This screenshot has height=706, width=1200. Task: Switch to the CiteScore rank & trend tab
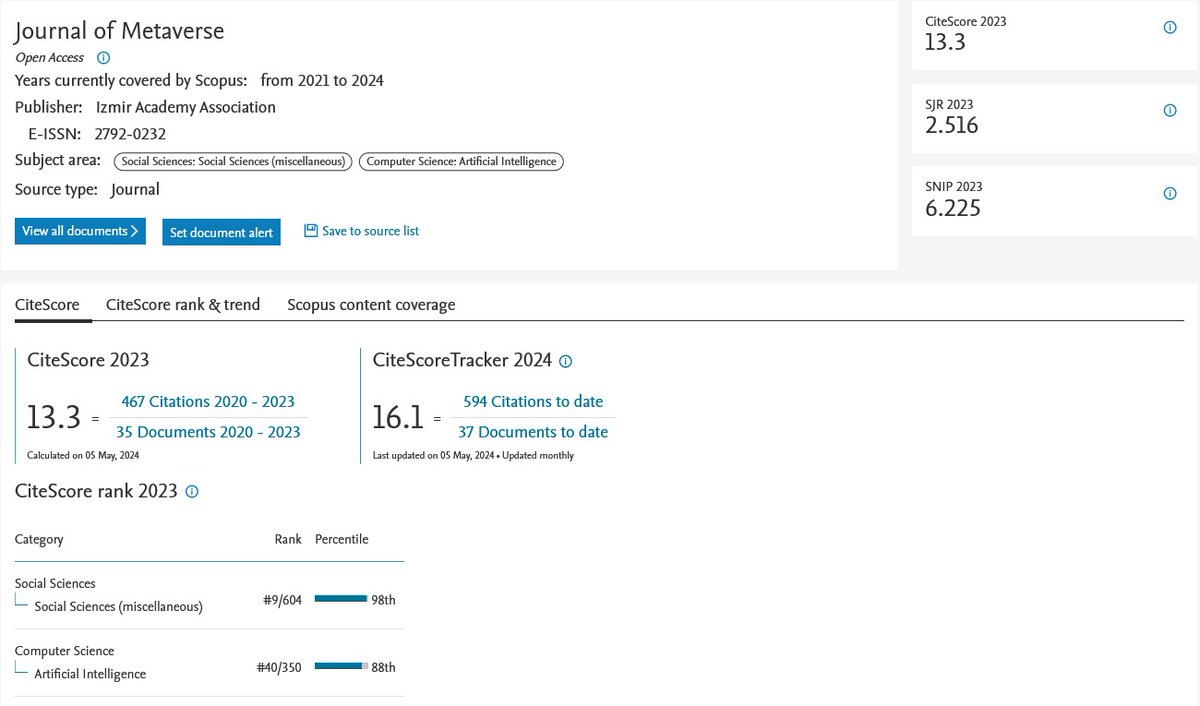pos(183,305)
